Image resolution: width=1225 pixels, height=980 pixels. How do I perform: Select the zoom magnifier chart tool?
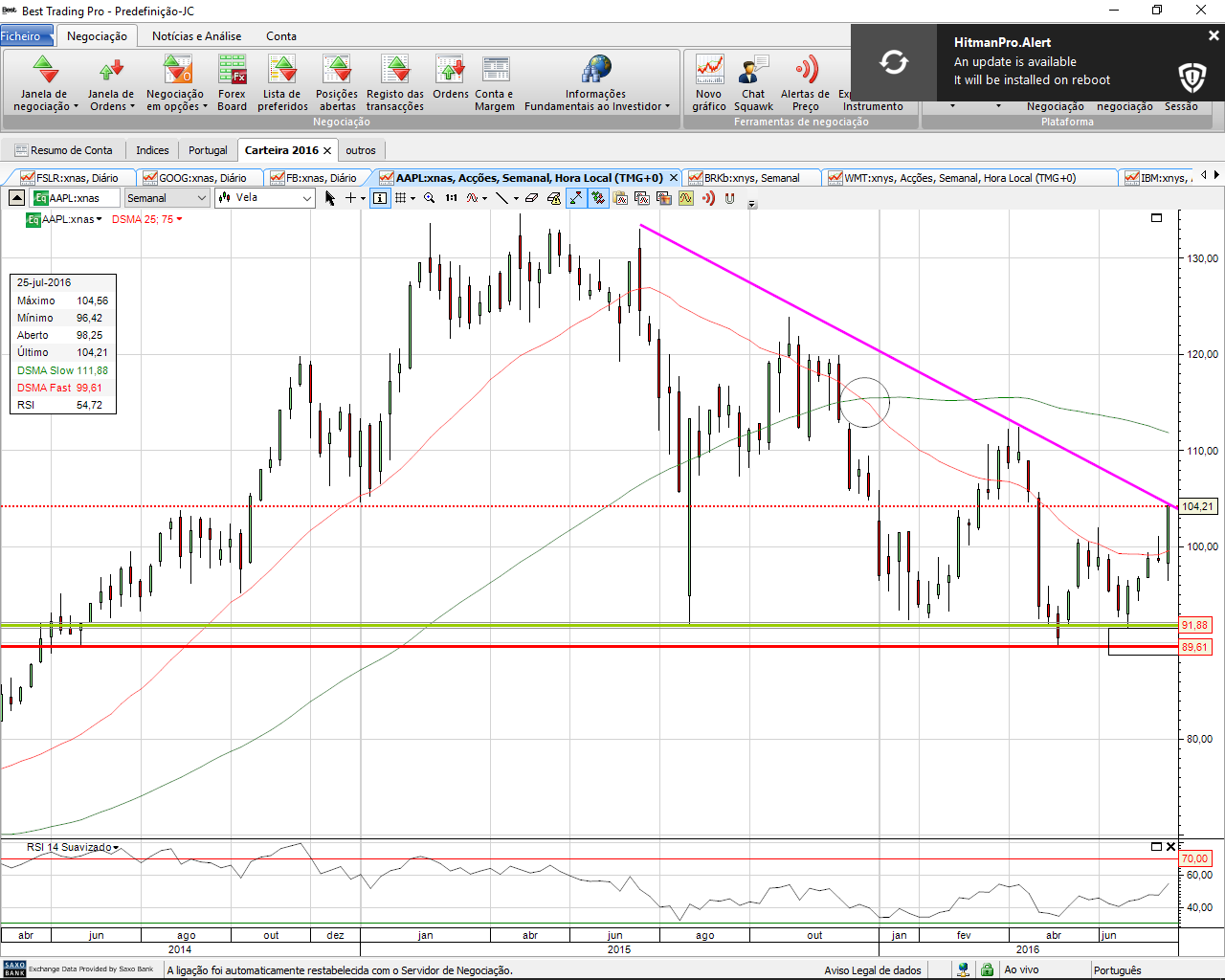(x=430, y=198)
